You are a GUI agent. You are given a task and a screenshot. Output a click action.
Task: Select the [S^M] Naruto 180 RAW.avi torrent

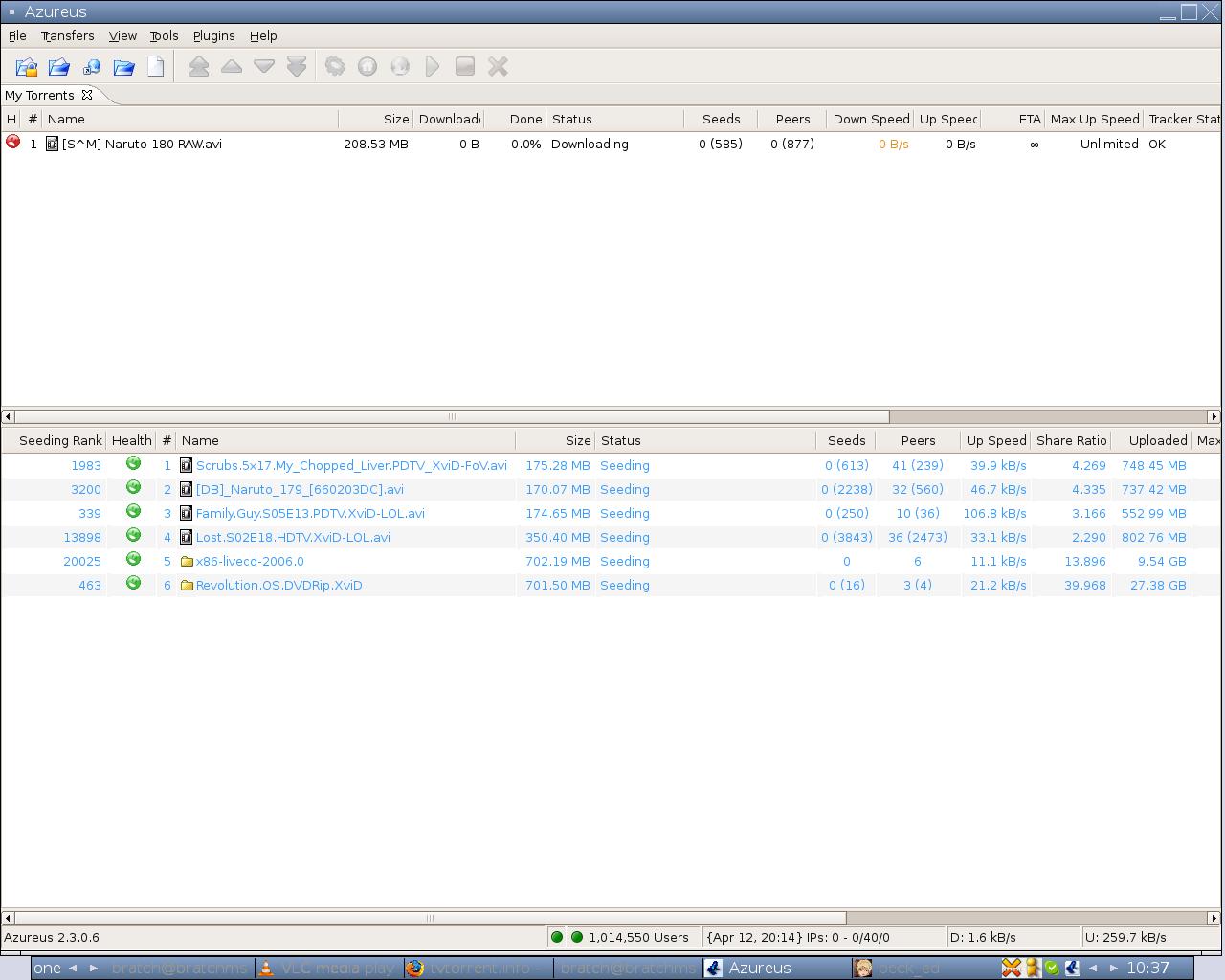(142, 144)
